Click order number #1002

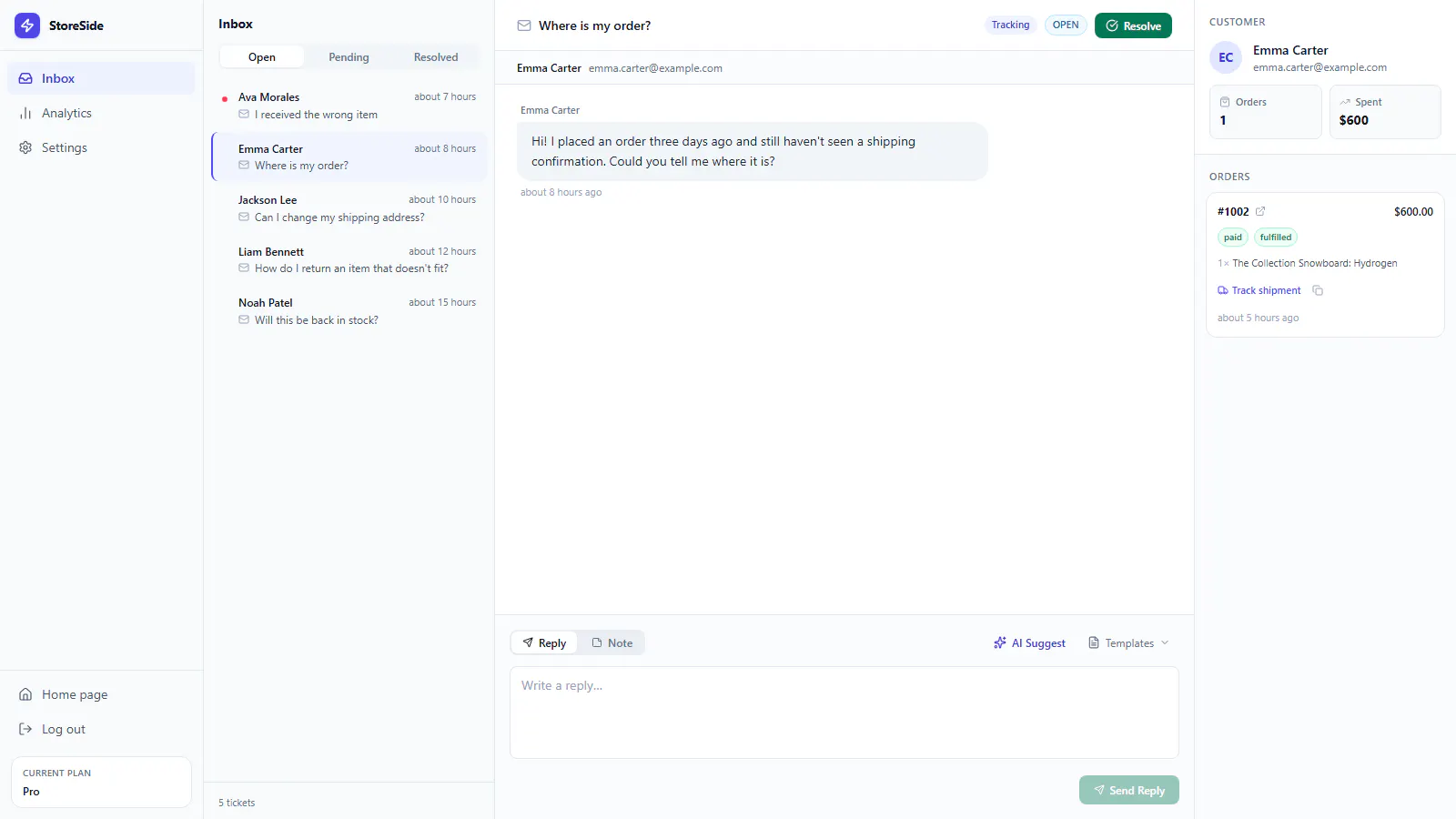click(1233, 211)
